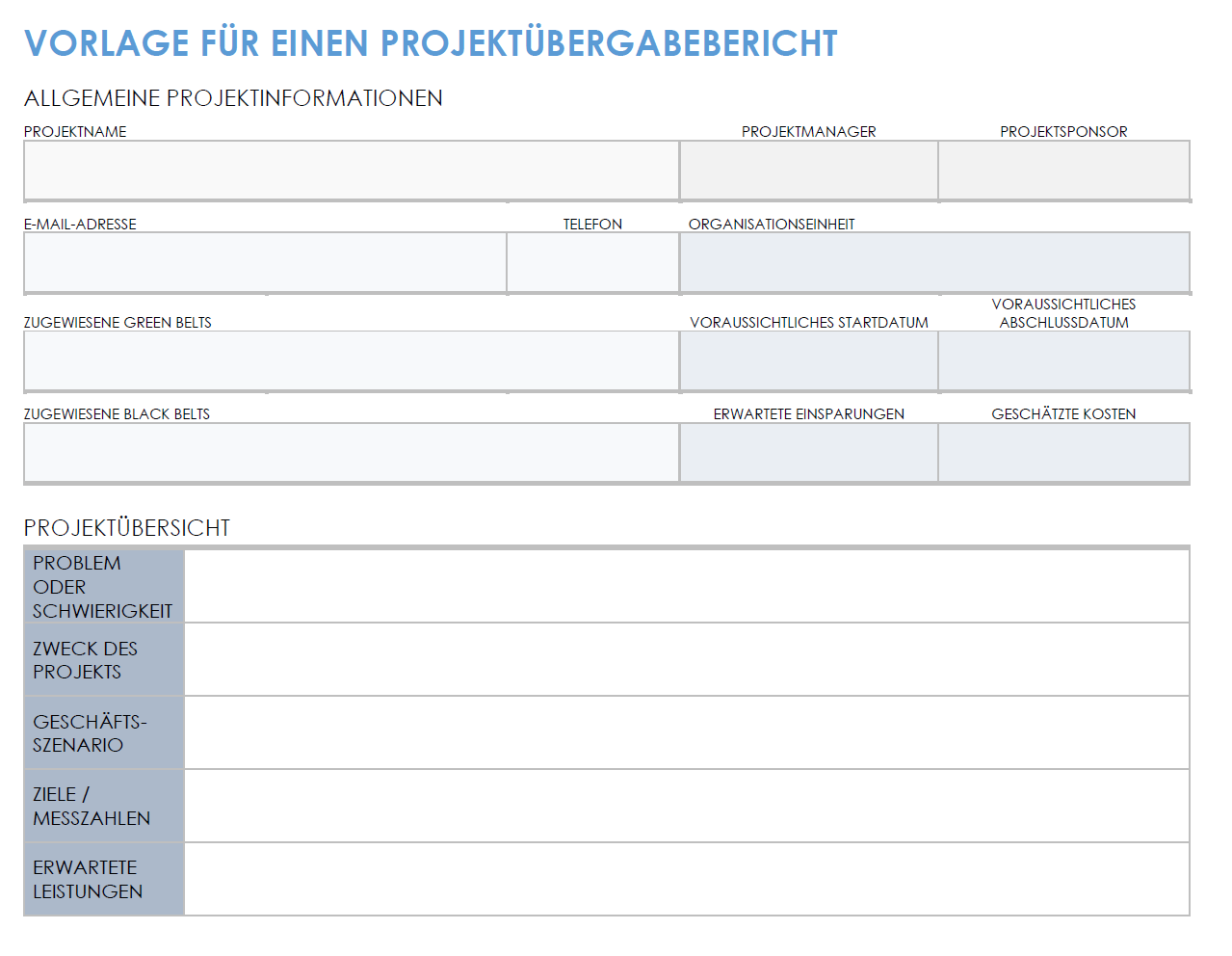Click the GESCHÄTZTE KOSTEN input box
1232x956 pixels.
1063,452
